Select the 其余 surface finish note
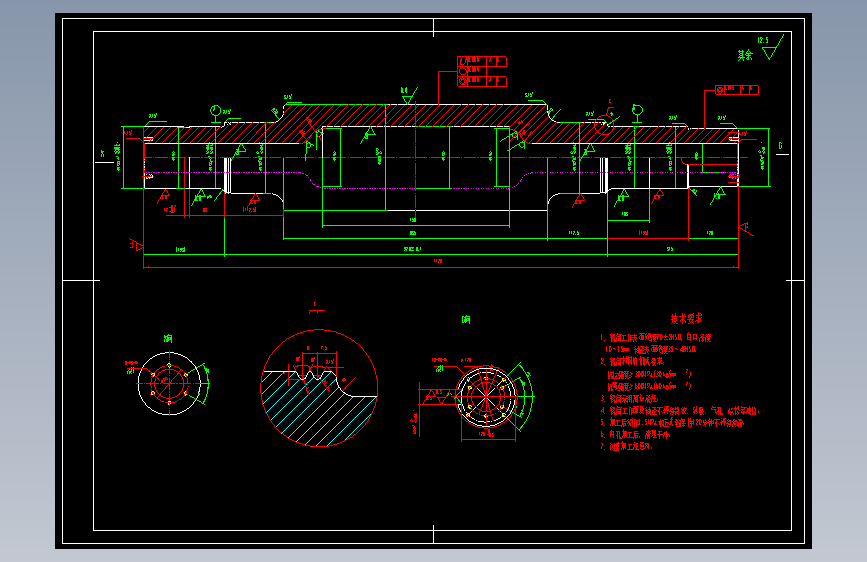The image size is (867, 562). tap(745, 55)
